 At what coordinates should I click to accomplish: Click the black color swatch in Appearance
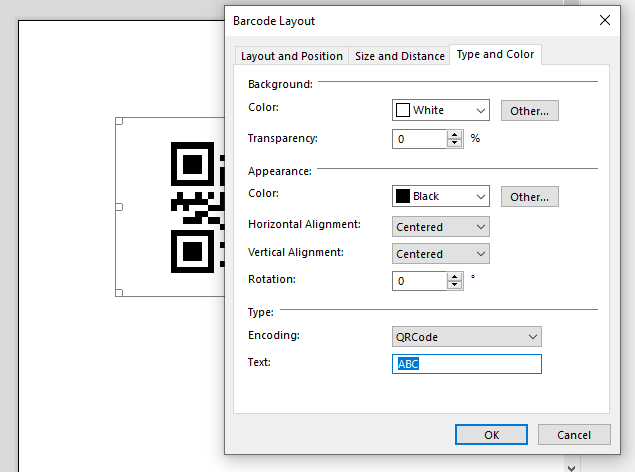pos(403,196)
